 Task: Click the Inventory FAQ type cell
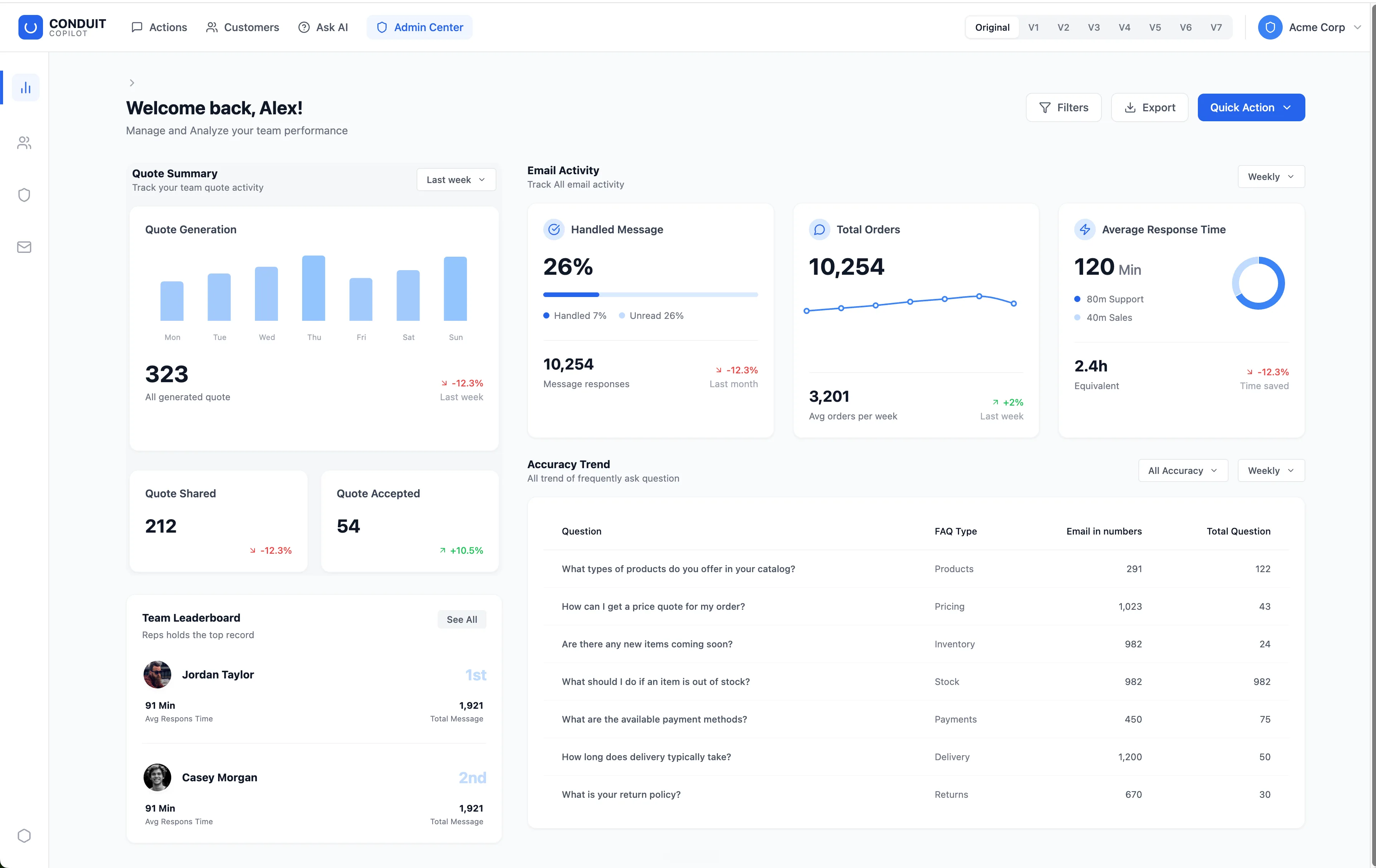click(x=954, y=644)
